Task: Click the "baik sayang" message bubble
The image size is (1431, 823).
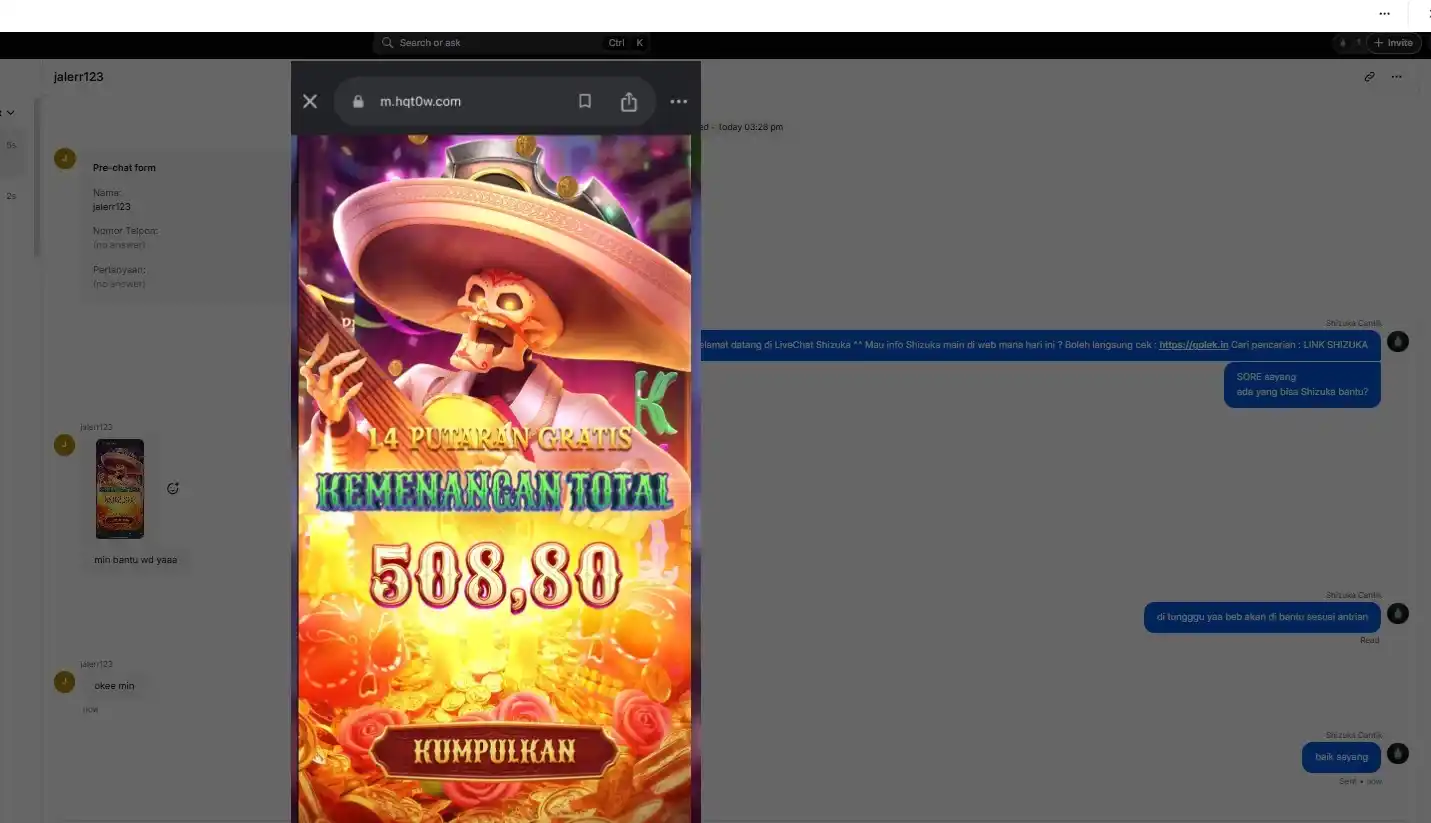Action: tap(1341, 757)
